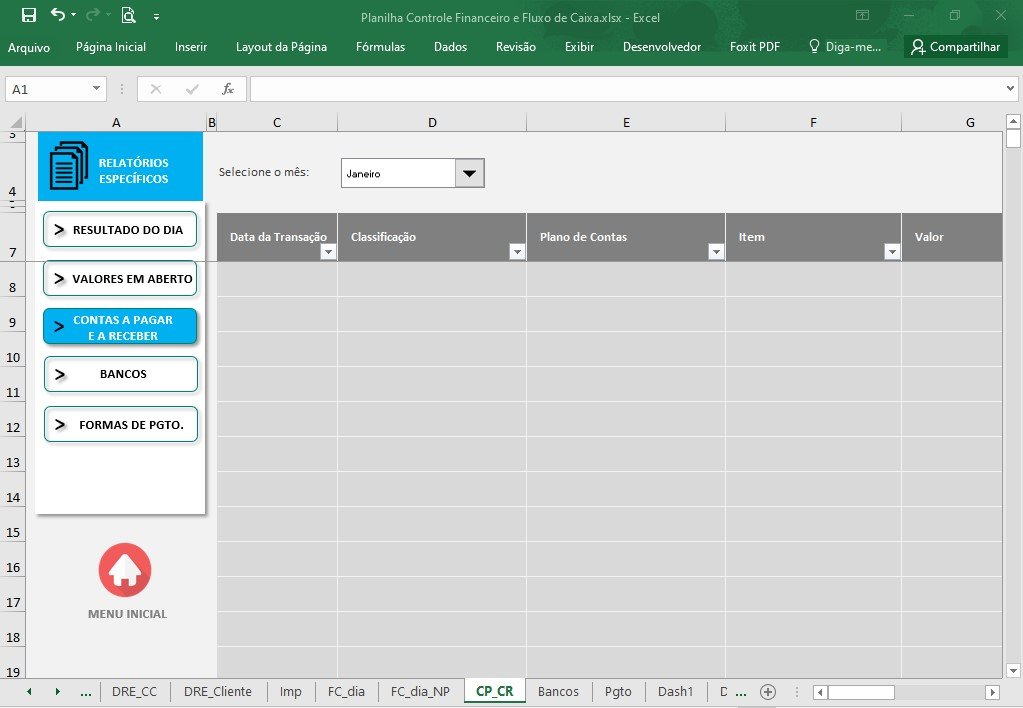Add a new sheet with plus icon
The height and width of the screenshot is (708, 1023).
(x=768, y=692)
